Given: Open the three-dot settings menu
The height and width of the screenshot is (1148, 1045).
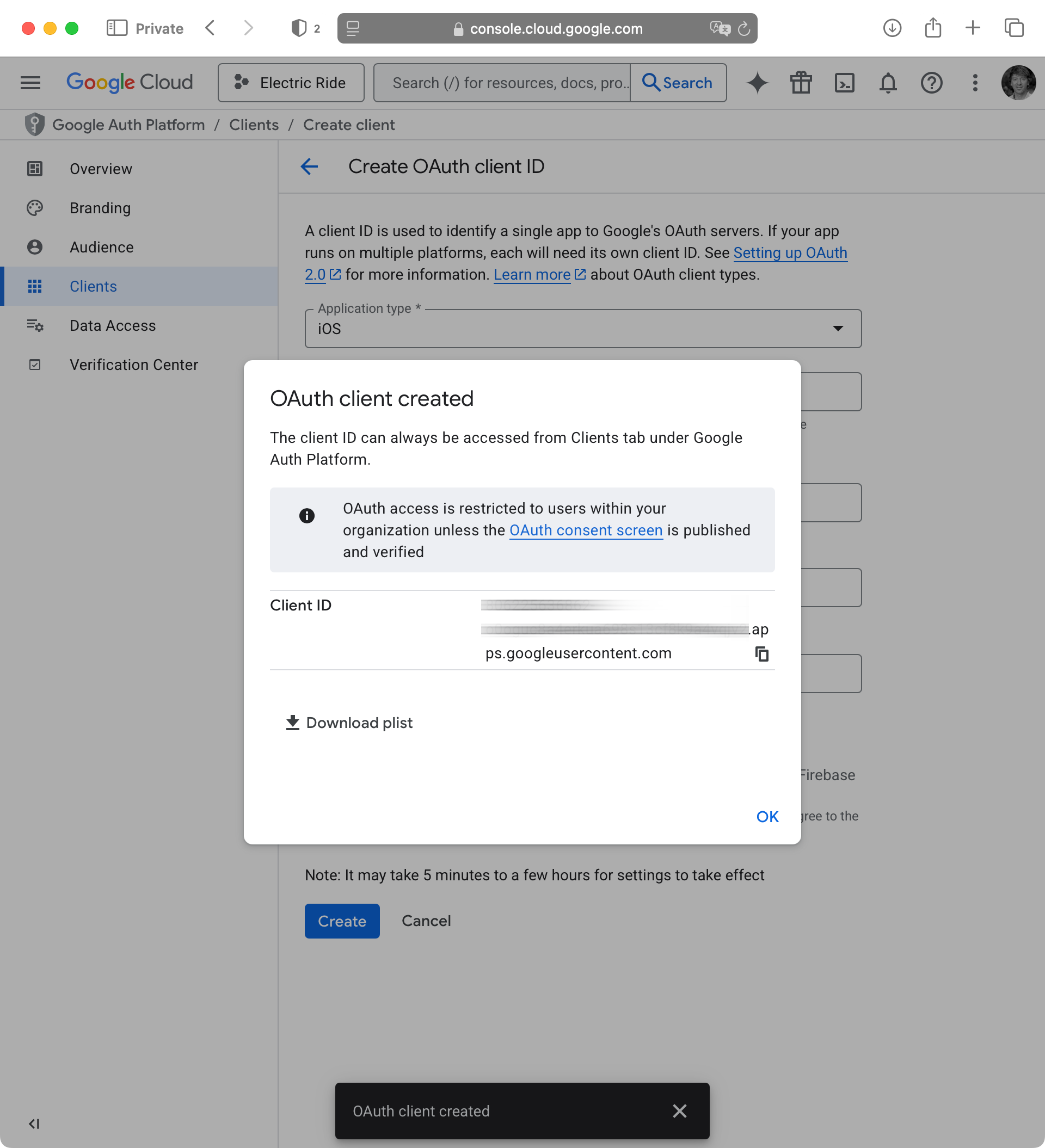Looking at the screenshot, I should 975,83.
